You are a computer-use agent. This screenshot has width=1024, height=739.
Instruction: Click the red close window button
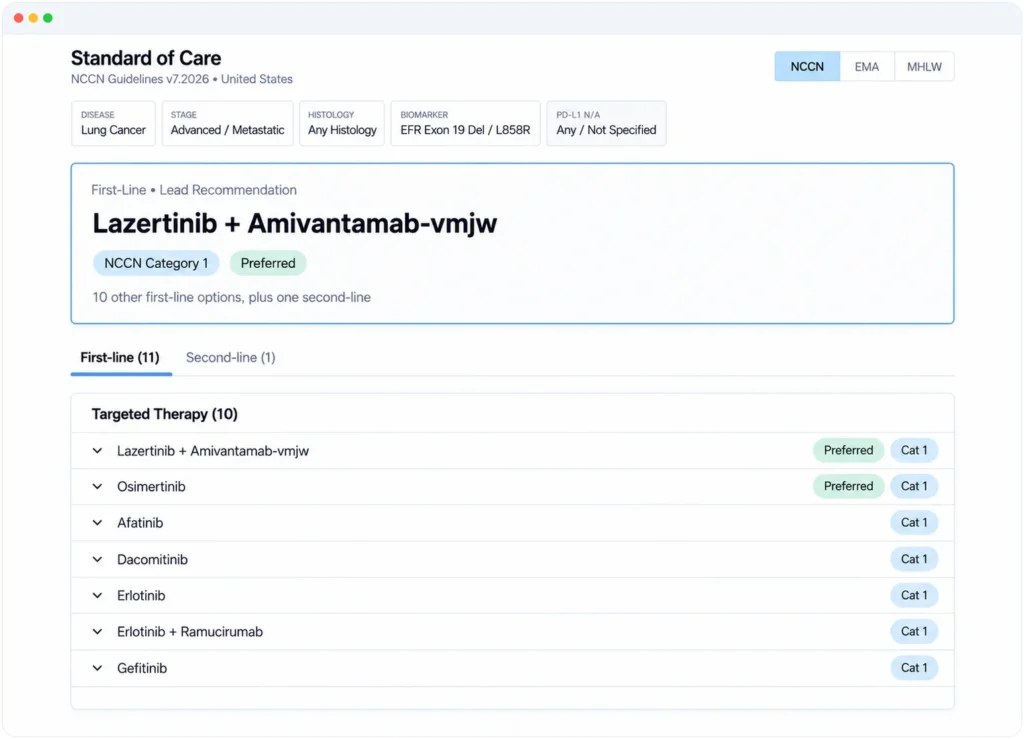[x=18, y=18]
